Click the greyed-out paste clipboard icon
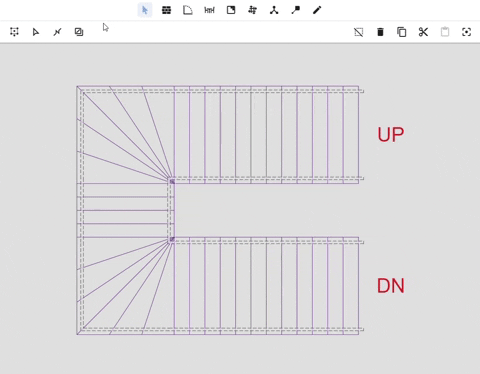Image resolution: width=480 pixels, height=374 pixels. tap(445, 32)
